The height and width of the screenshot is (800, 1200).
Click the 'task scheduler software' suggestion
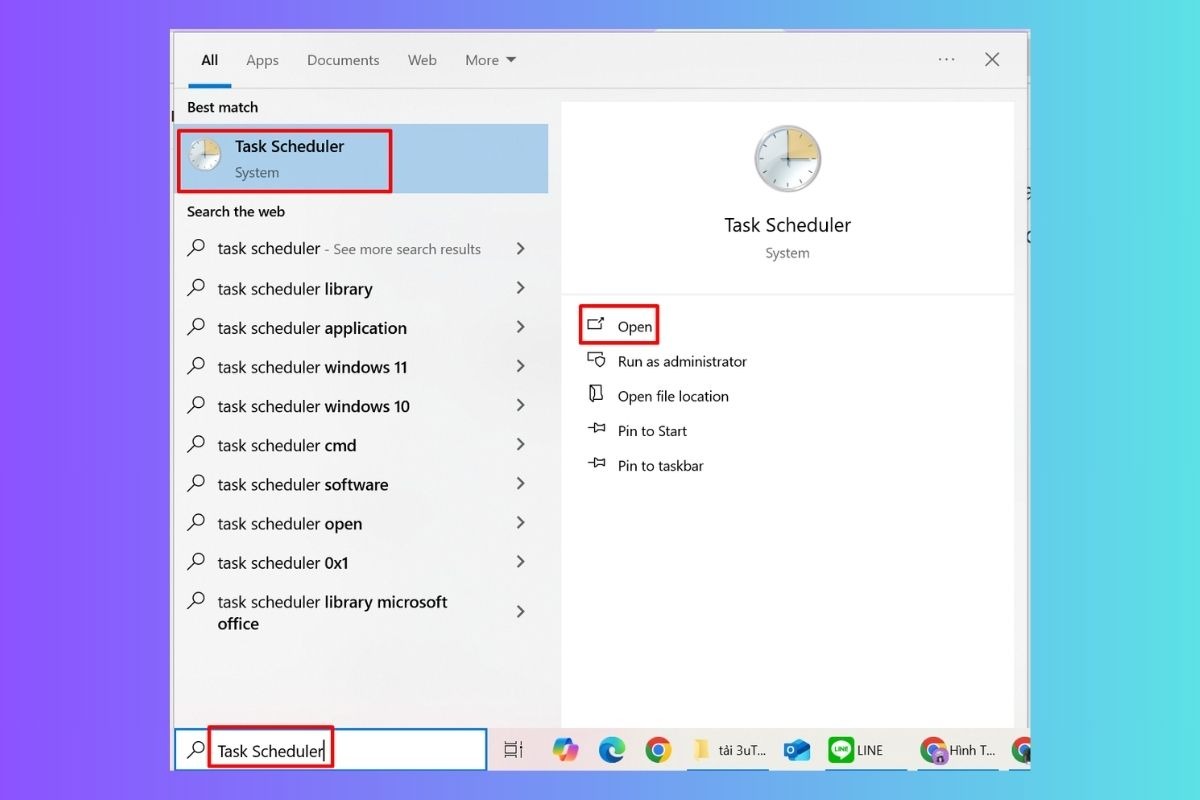(x=302, y=484)
